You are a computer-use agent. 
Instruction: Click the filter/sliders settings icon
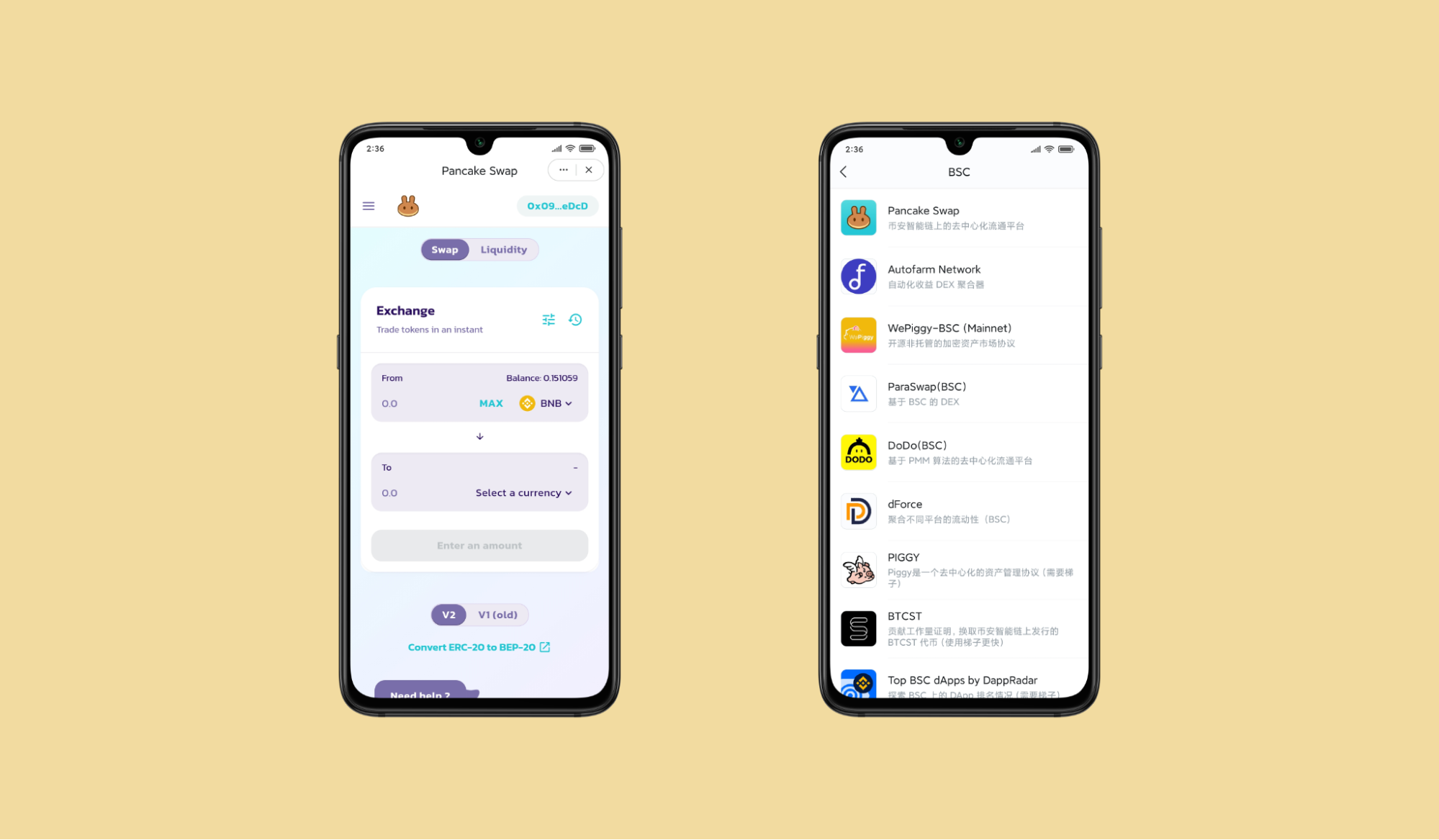click(x=549, y=319)
